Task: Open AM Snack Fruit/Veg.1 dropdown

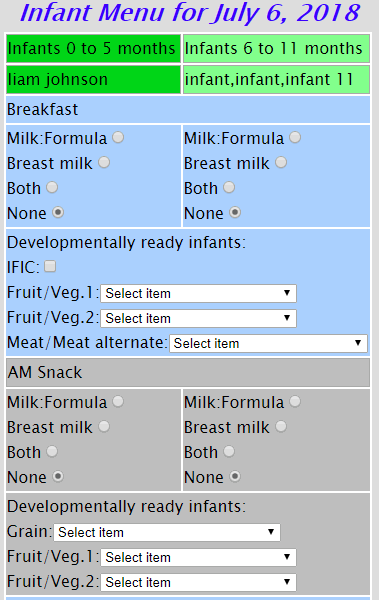Action: coord(198,558)
